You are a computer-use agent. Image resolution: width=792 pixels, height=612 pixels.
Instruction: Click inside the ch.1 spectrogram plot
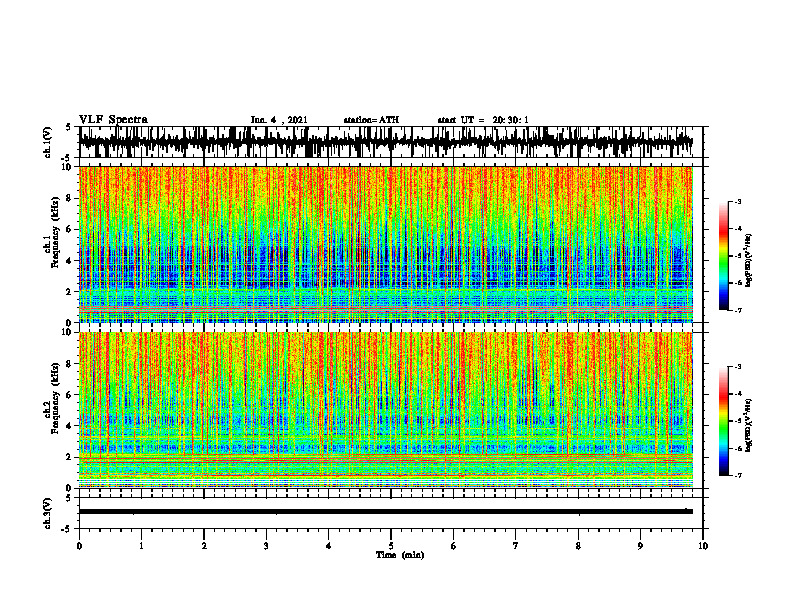(x=386, y=244)
